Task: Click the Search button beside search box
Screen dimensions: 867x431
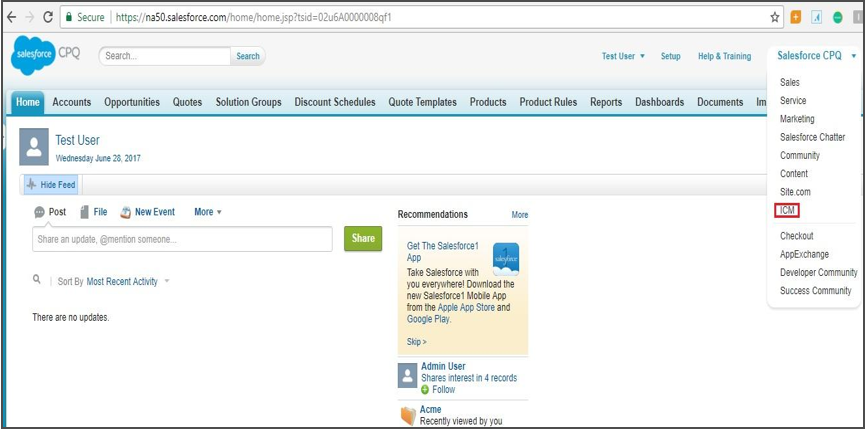Action: [247, 56]
